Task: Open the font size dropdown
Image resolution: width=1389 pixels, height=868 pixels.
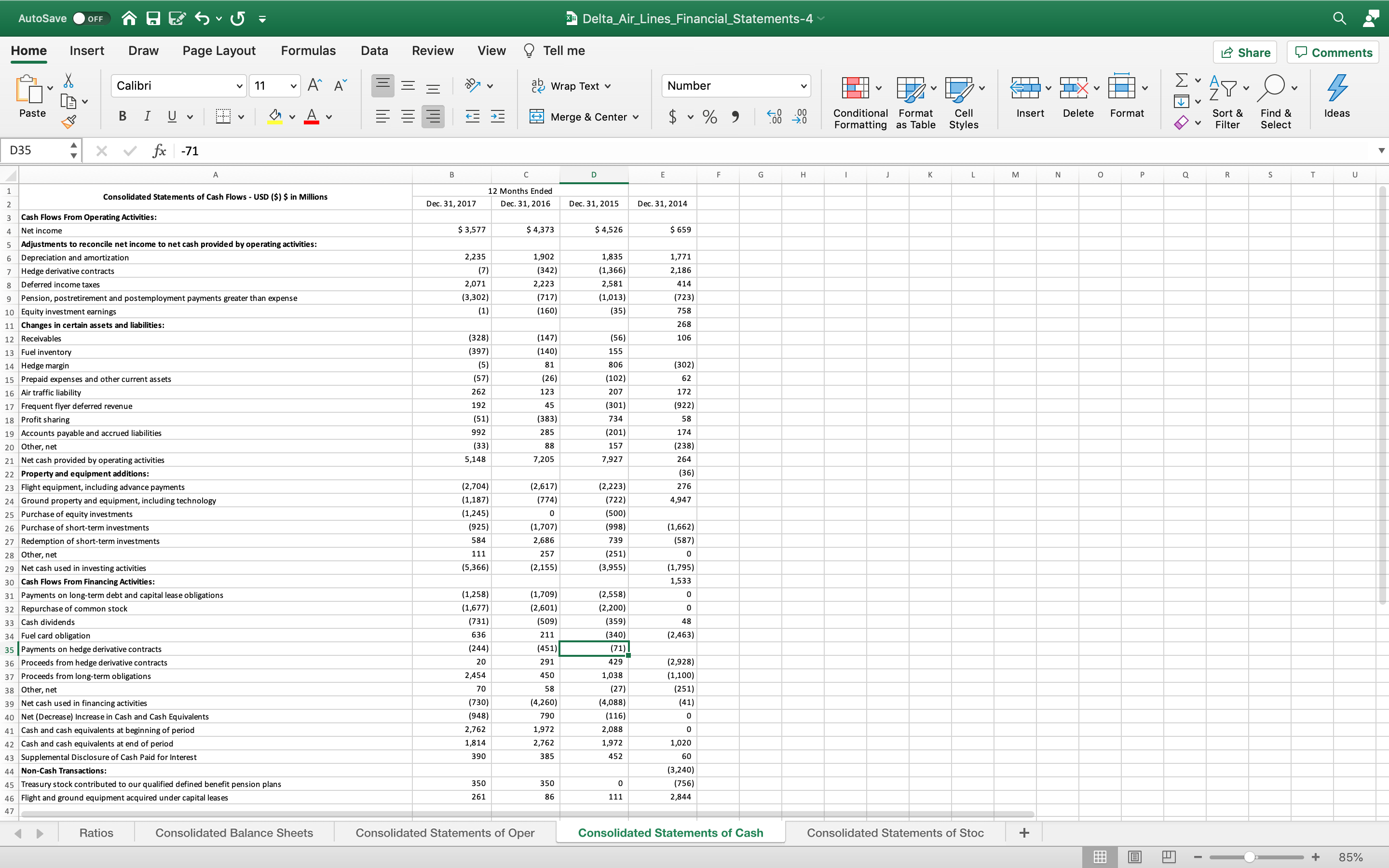Action: click(293, 85)
